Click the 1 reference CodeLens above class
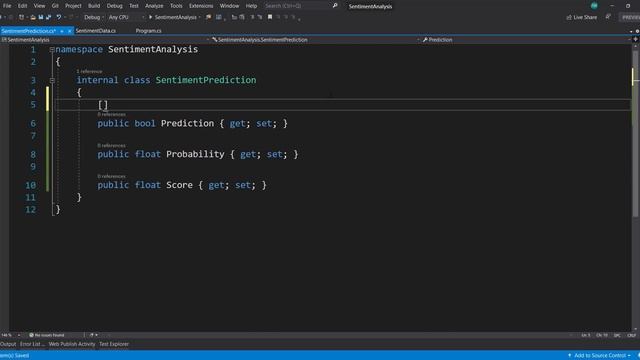This screenshot has width=640, height=360. (x=89, y=71)
